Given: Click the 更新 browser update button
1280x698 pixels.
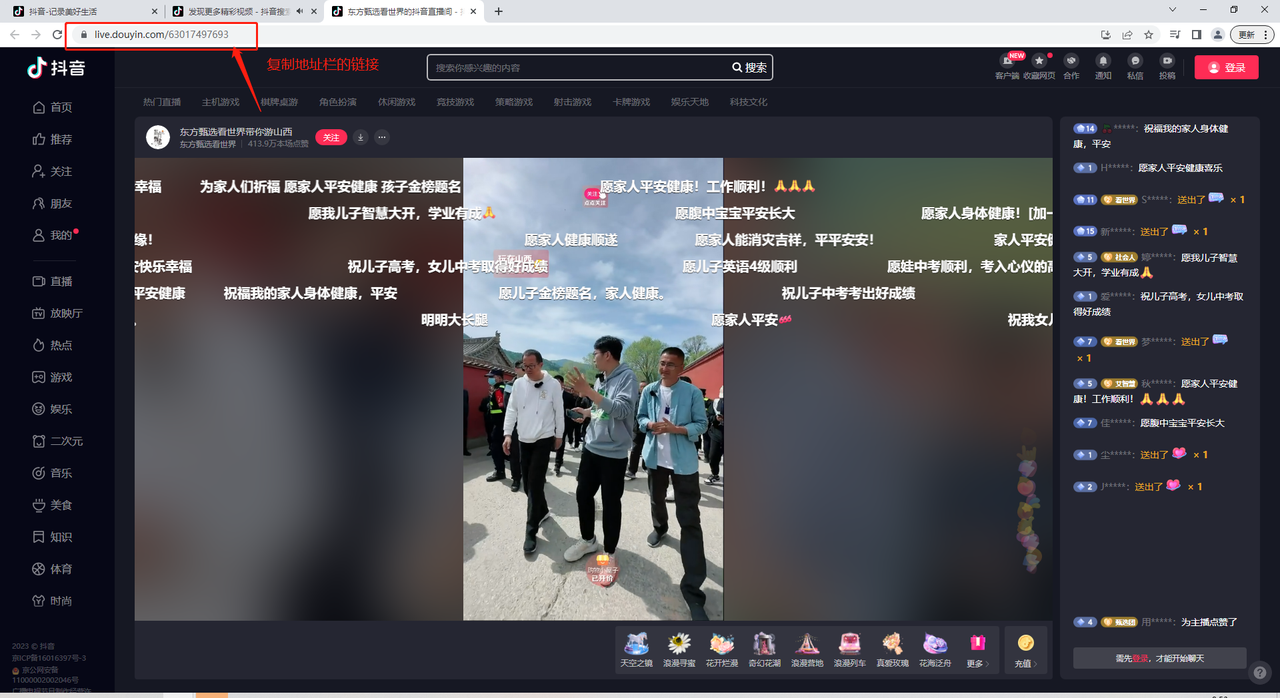Looking at the screenshot, I should click(x=1251, y=34).
